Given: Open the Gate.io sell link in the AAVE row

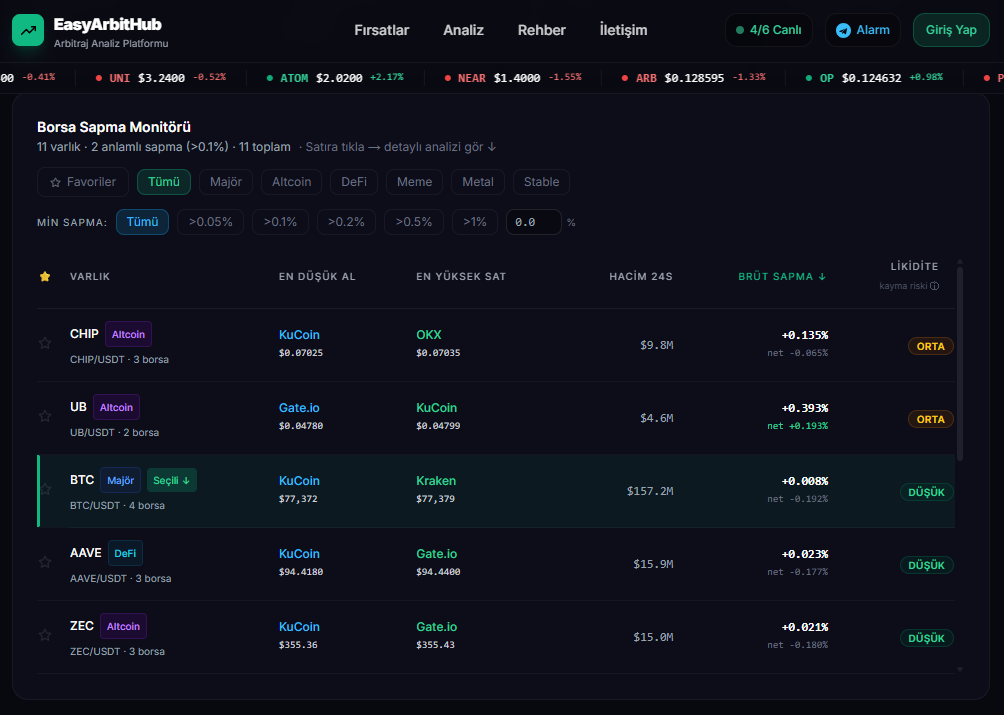Looking at the screenshot, I should [x=437, y=554].
